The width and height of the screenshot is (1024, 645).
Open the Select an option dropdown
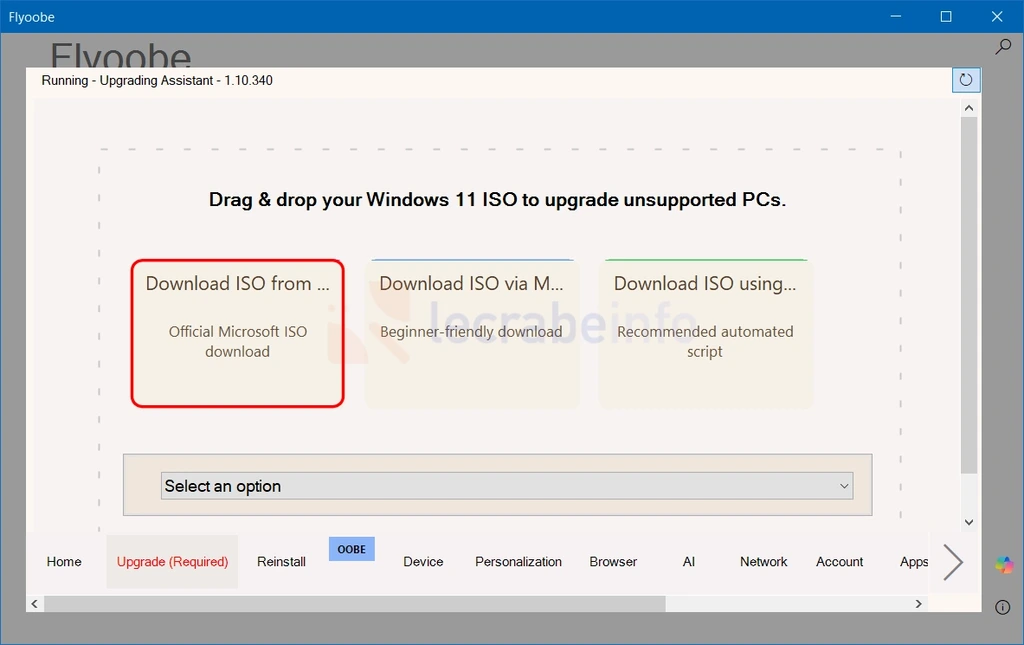coord(507,486)
